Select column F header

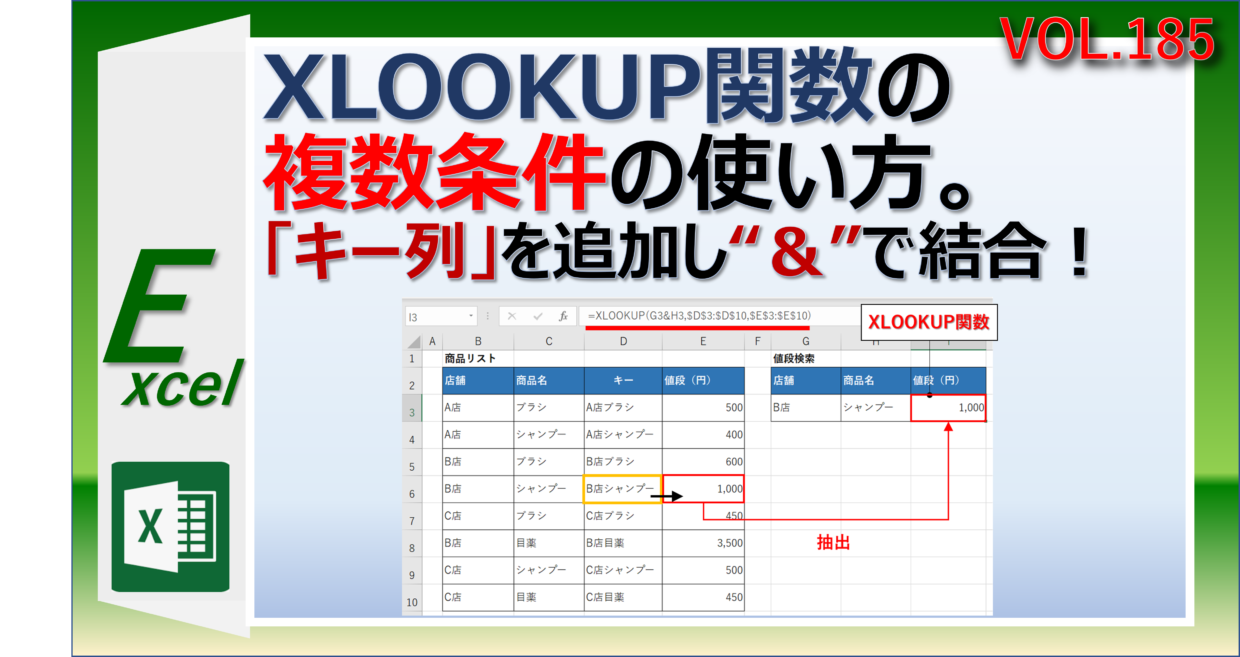click(758, 341)
